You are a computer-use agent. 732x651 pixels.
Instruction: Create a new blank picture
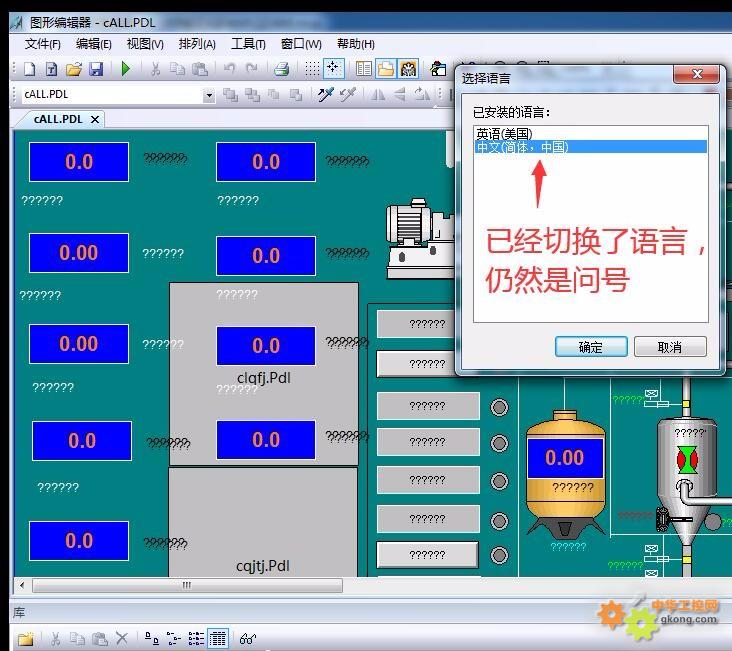coord(30,69)
